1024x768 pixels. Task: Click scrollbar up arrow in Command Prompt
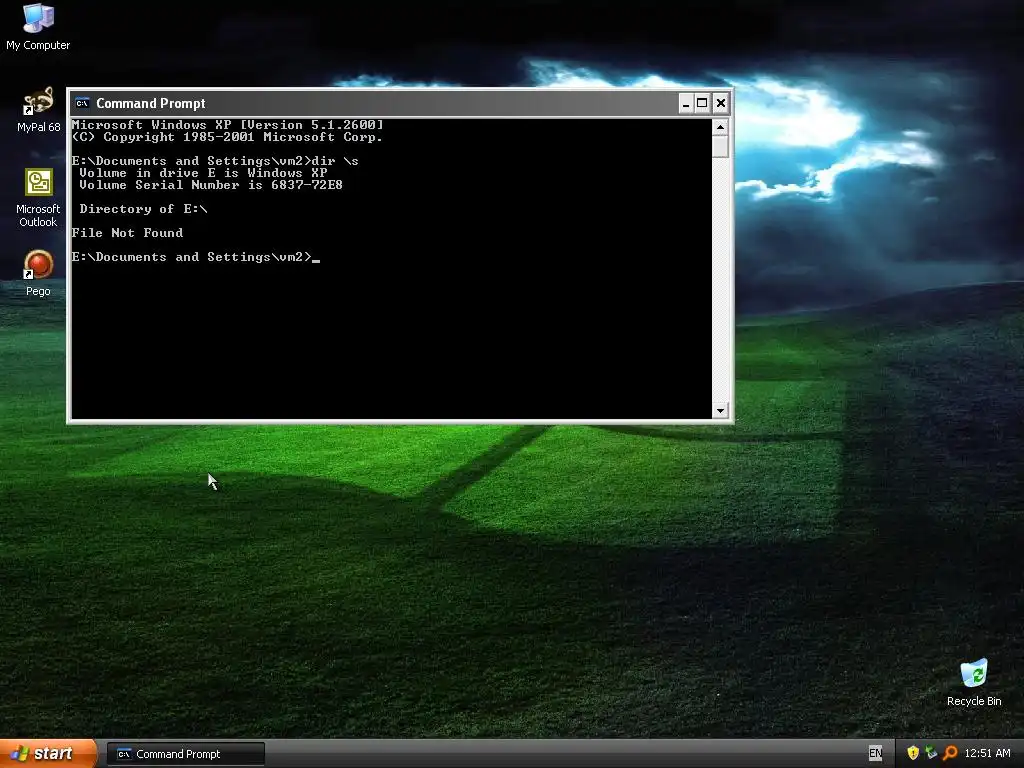click(720, 127)
